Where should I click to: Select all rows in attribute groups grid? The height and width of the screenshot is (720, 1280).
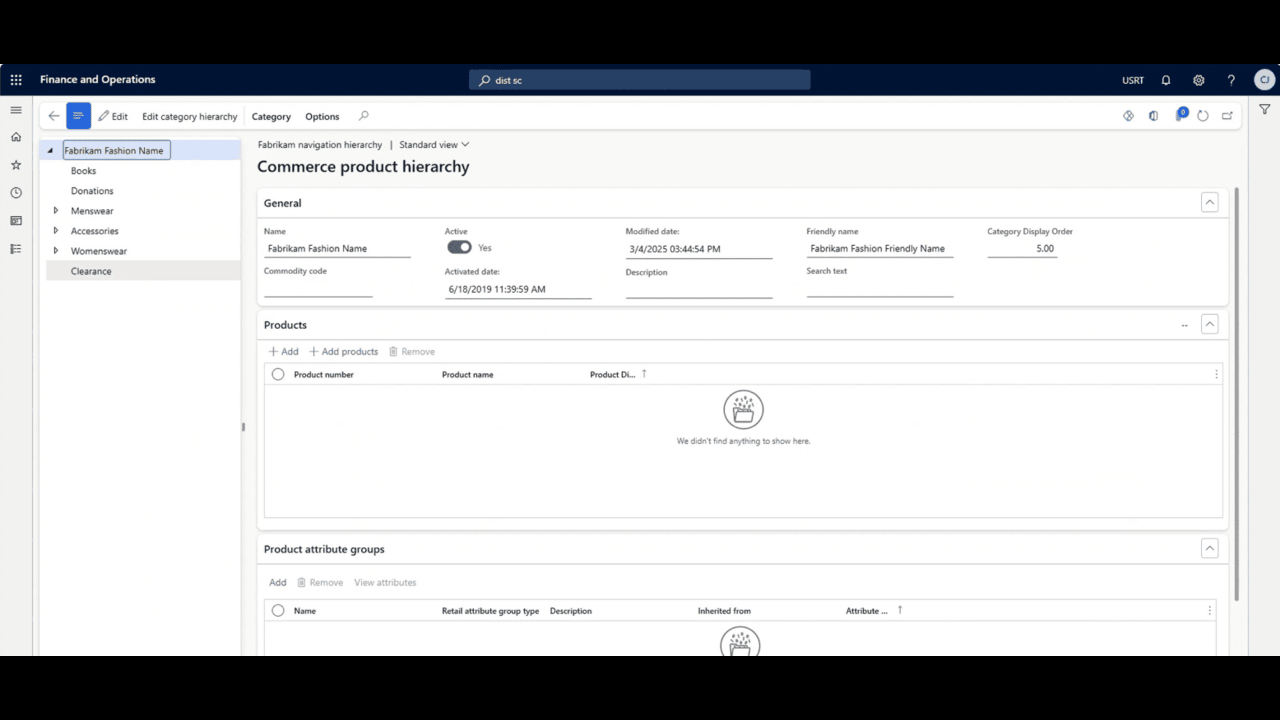278,610
